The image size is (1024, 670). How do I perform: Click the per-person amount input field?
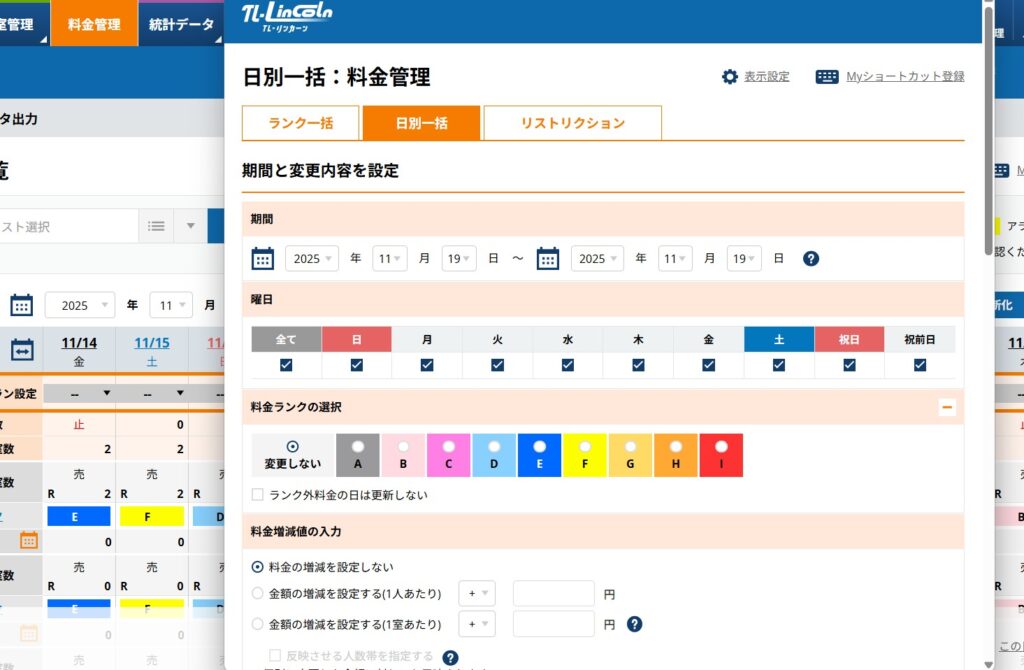point(553,594)
